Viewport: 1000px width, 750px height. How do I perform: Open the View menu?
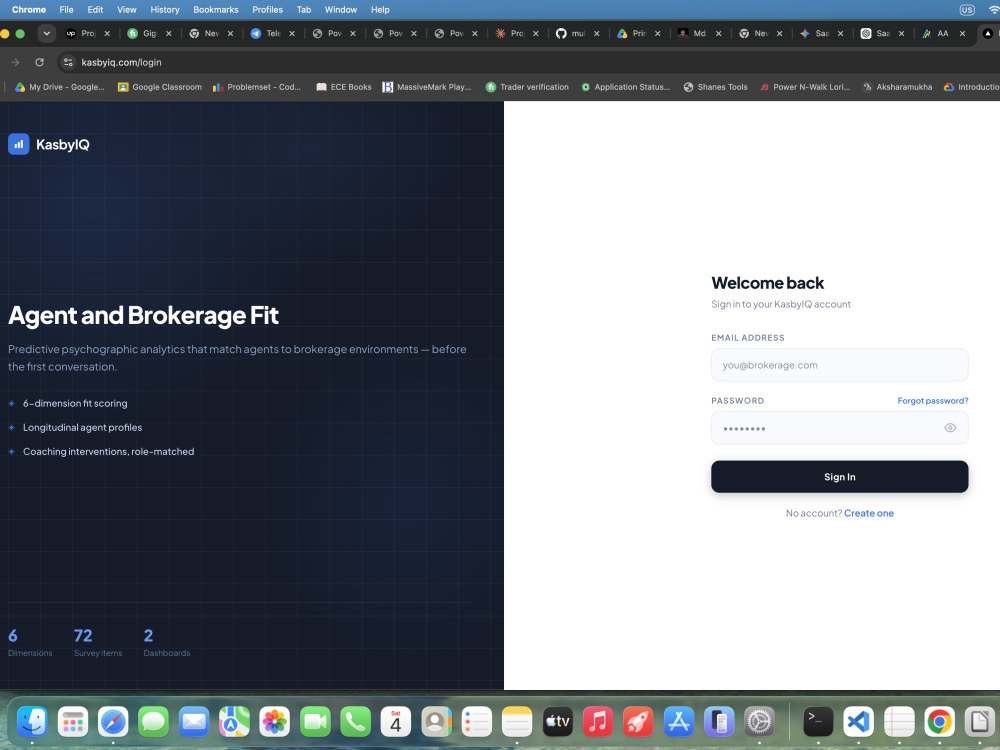126,10
